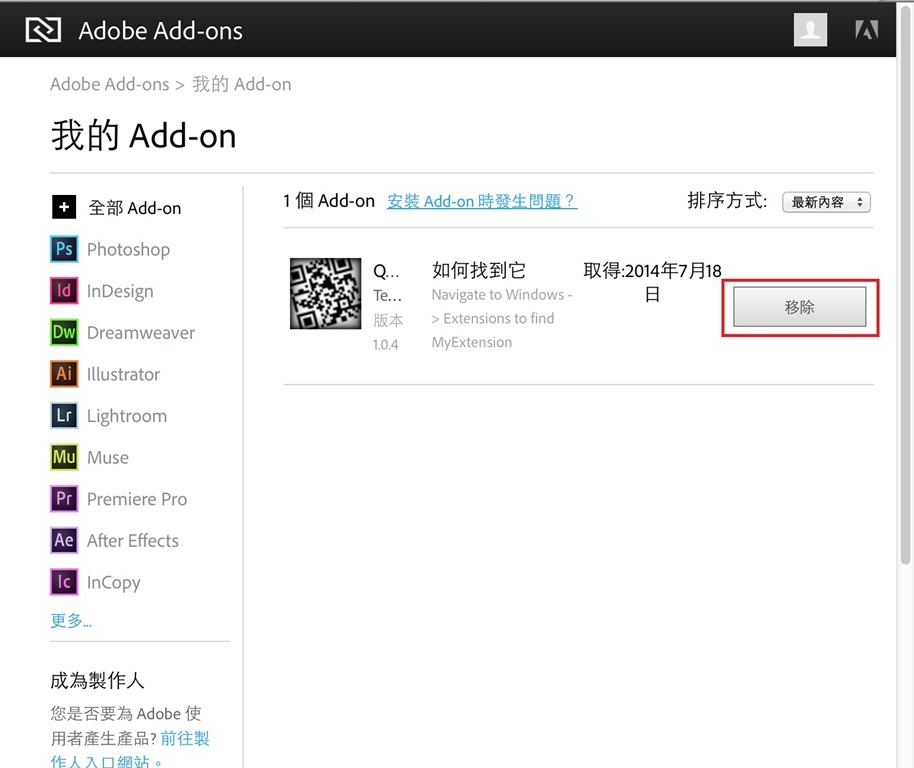This screenshot has width=914, height=768.
Task: Click the 取得:2014年7月18日 date text
Action: 652,282
